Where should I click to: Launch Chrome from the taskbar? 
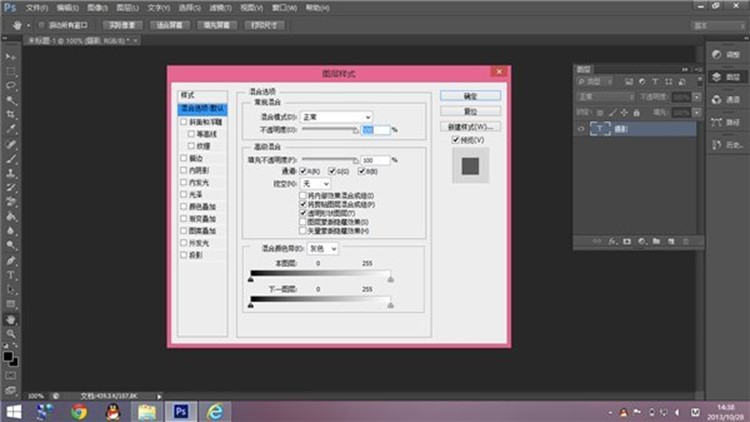[79, 411]
